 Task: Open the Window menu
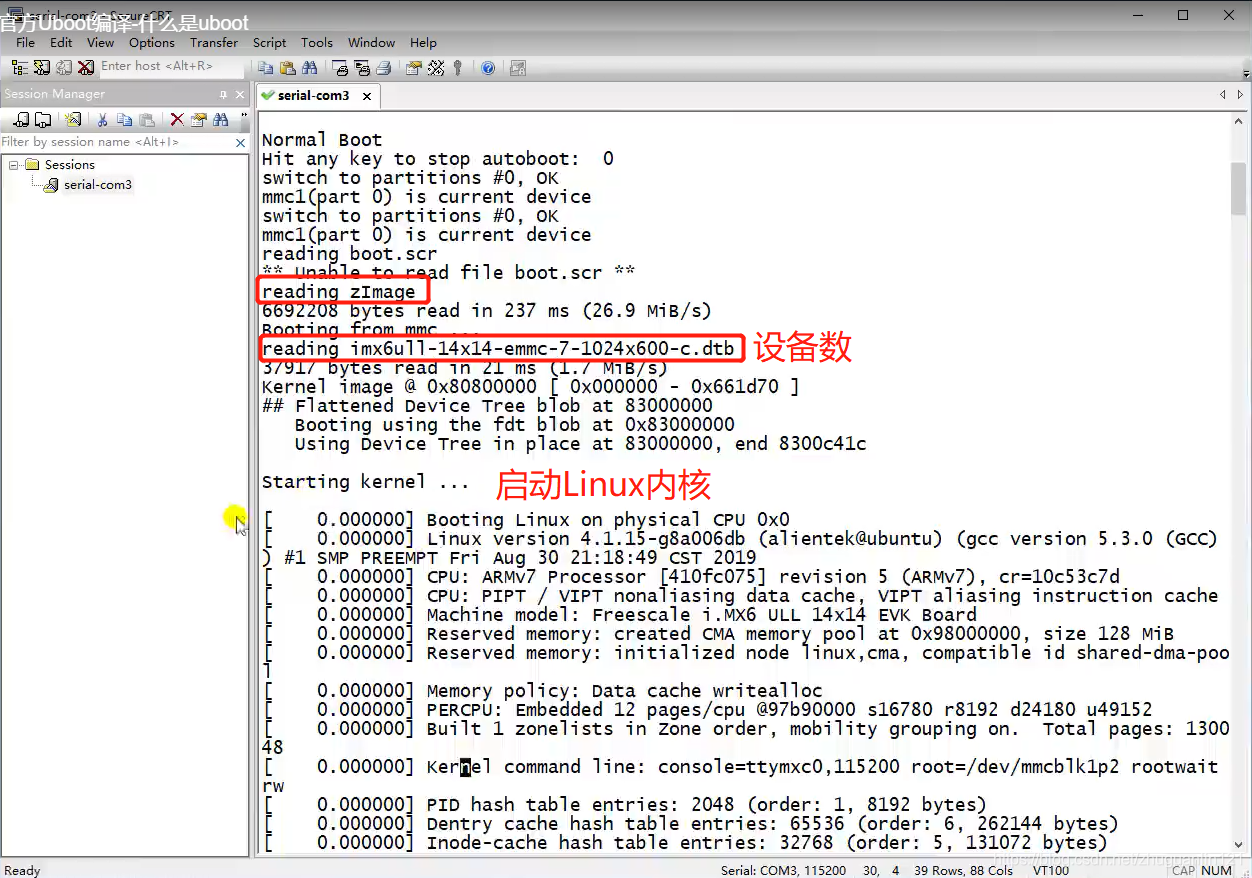tap(371, 42)
